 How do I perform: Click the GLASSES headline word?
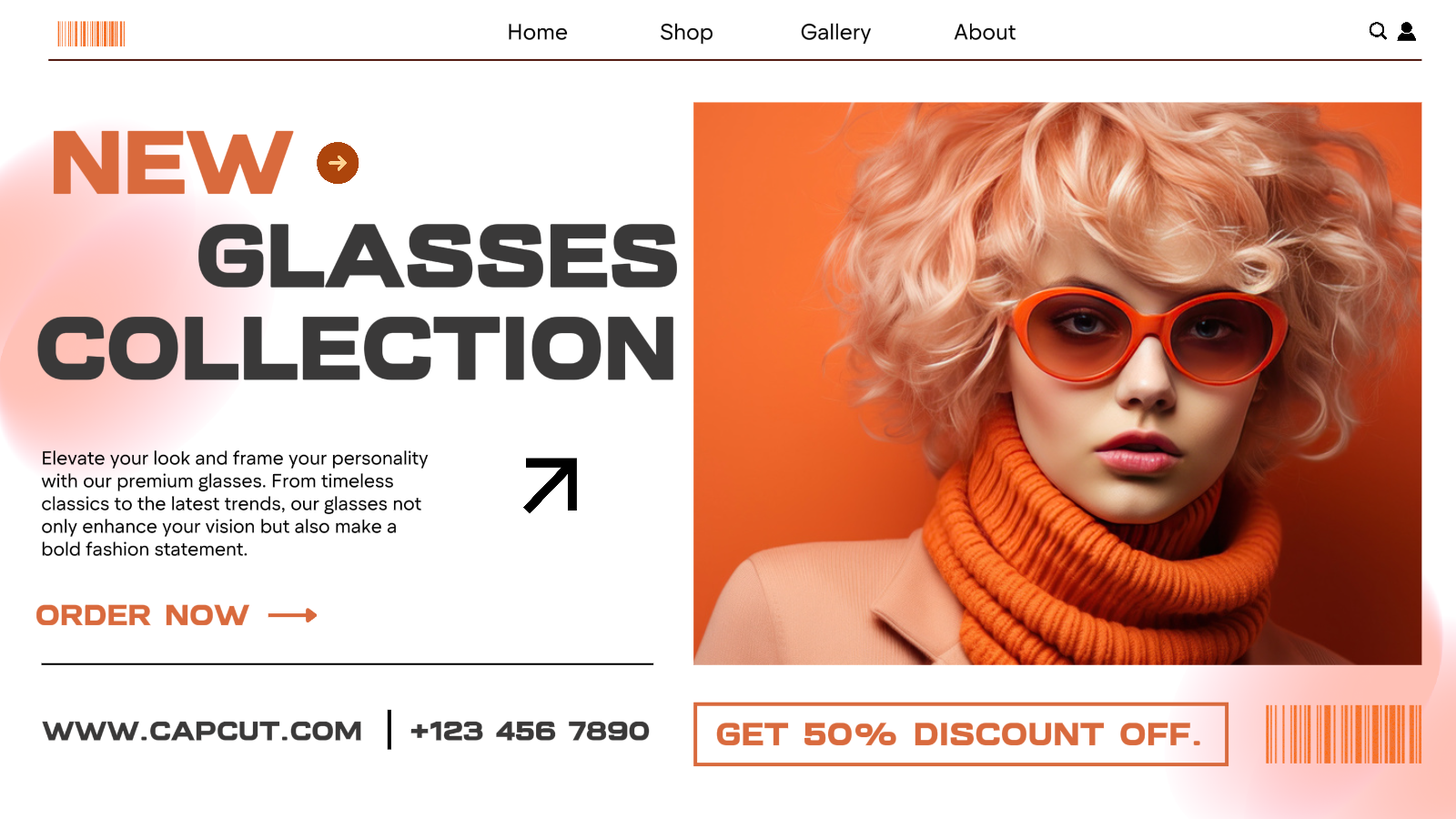tap(438, 256)
